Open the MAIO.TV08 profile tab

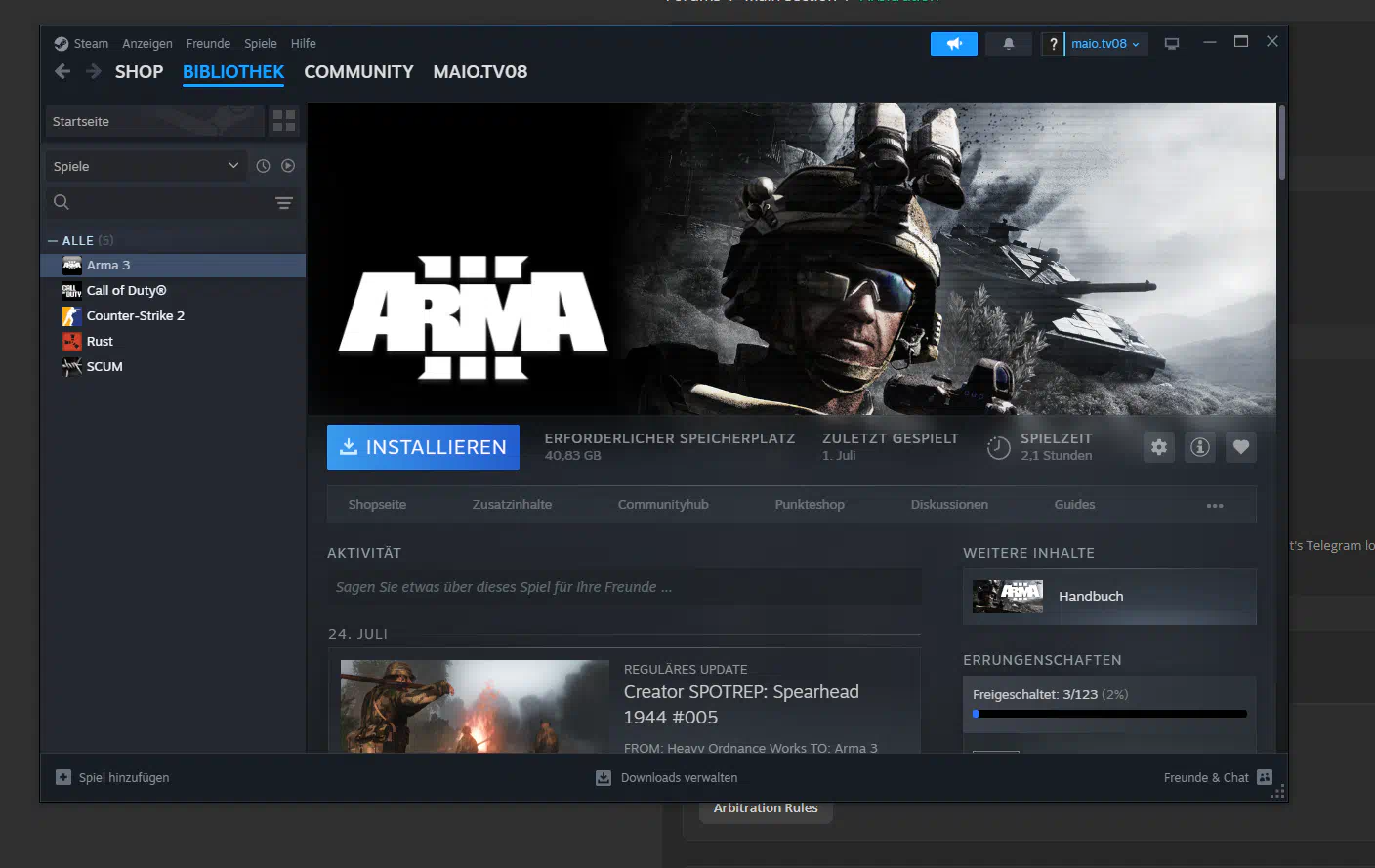[x=480, y=72]
